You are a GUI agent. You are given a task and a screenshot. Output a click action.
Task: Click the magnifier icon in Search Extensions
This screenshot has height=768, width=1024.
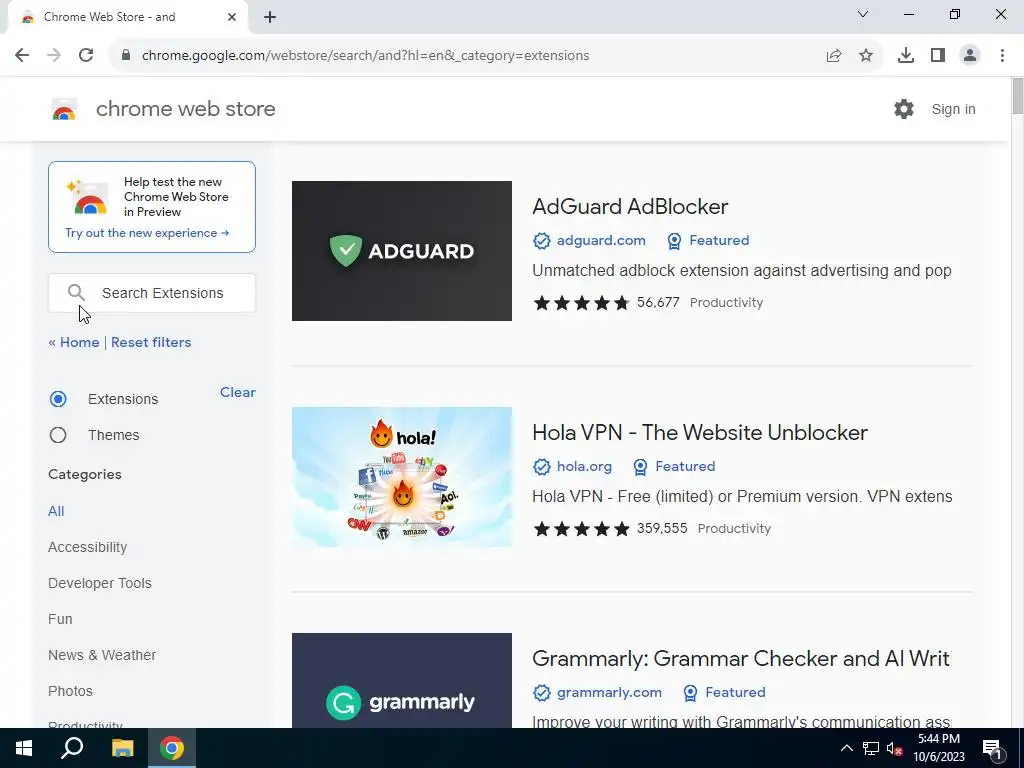(x=76, y=293)
